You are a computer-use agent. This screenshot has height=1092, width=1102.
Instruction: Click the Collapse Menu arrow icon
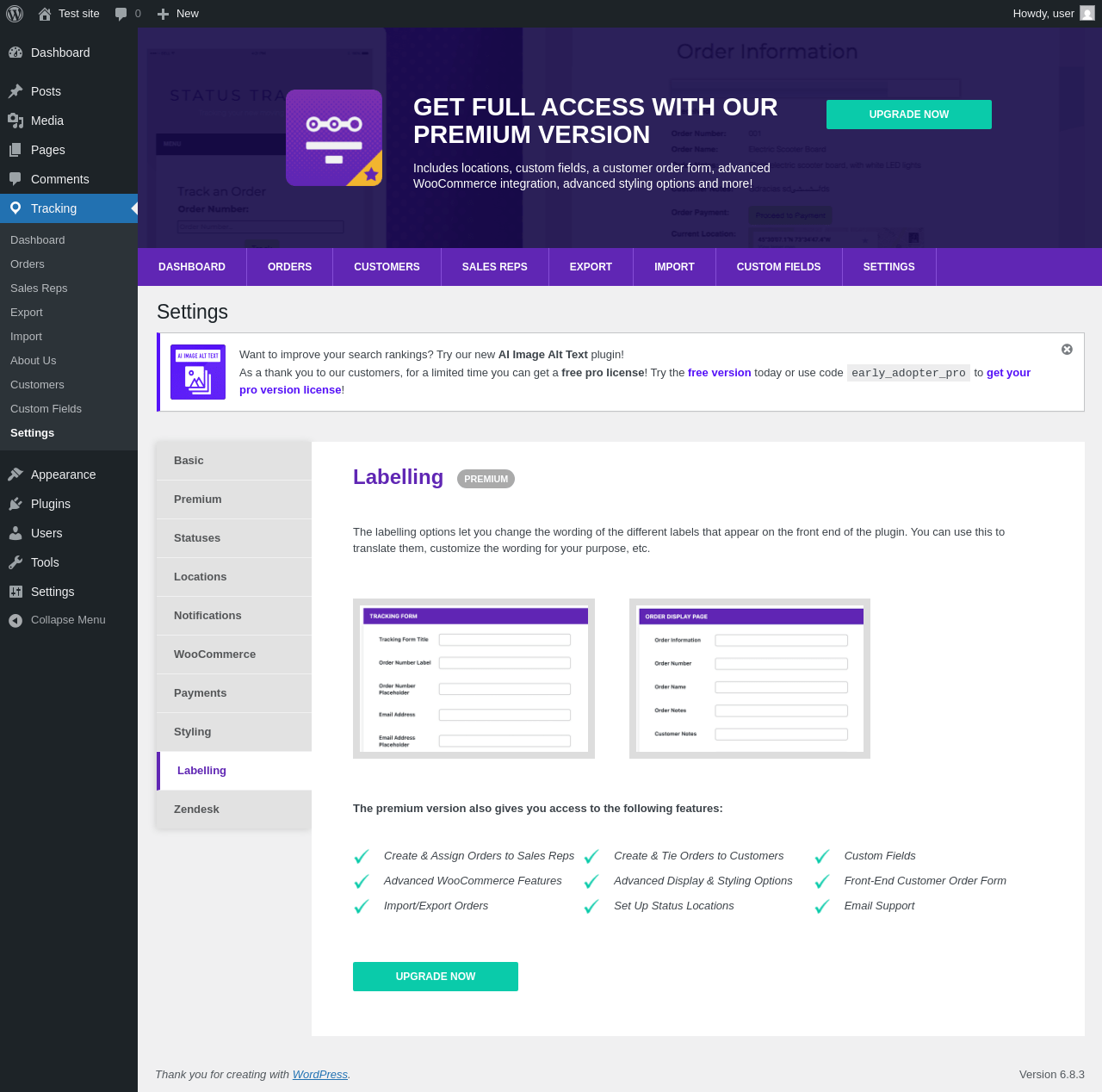pos(15,620)
